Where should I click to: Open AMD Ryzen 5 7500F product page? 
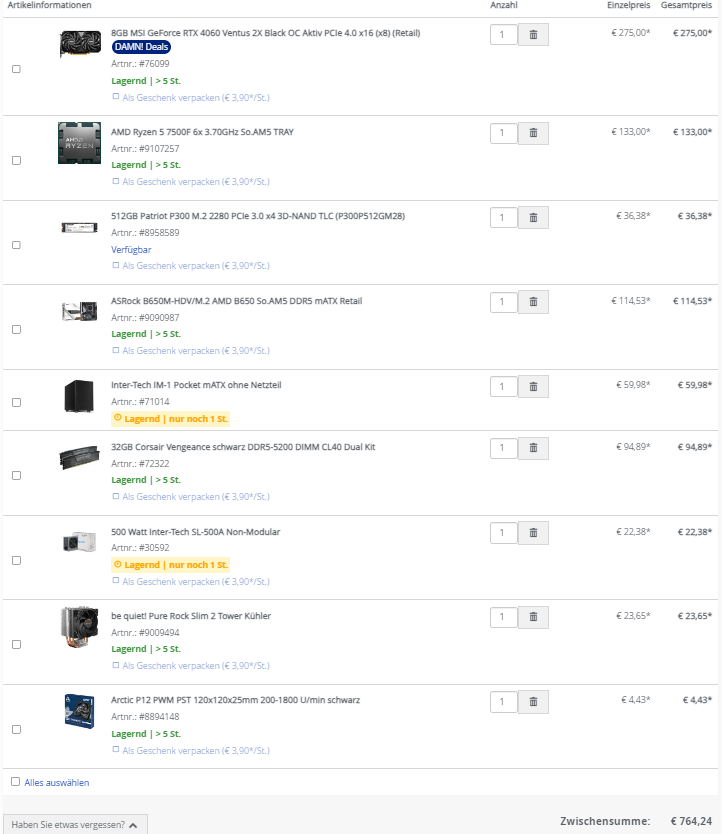pos(202,132)
